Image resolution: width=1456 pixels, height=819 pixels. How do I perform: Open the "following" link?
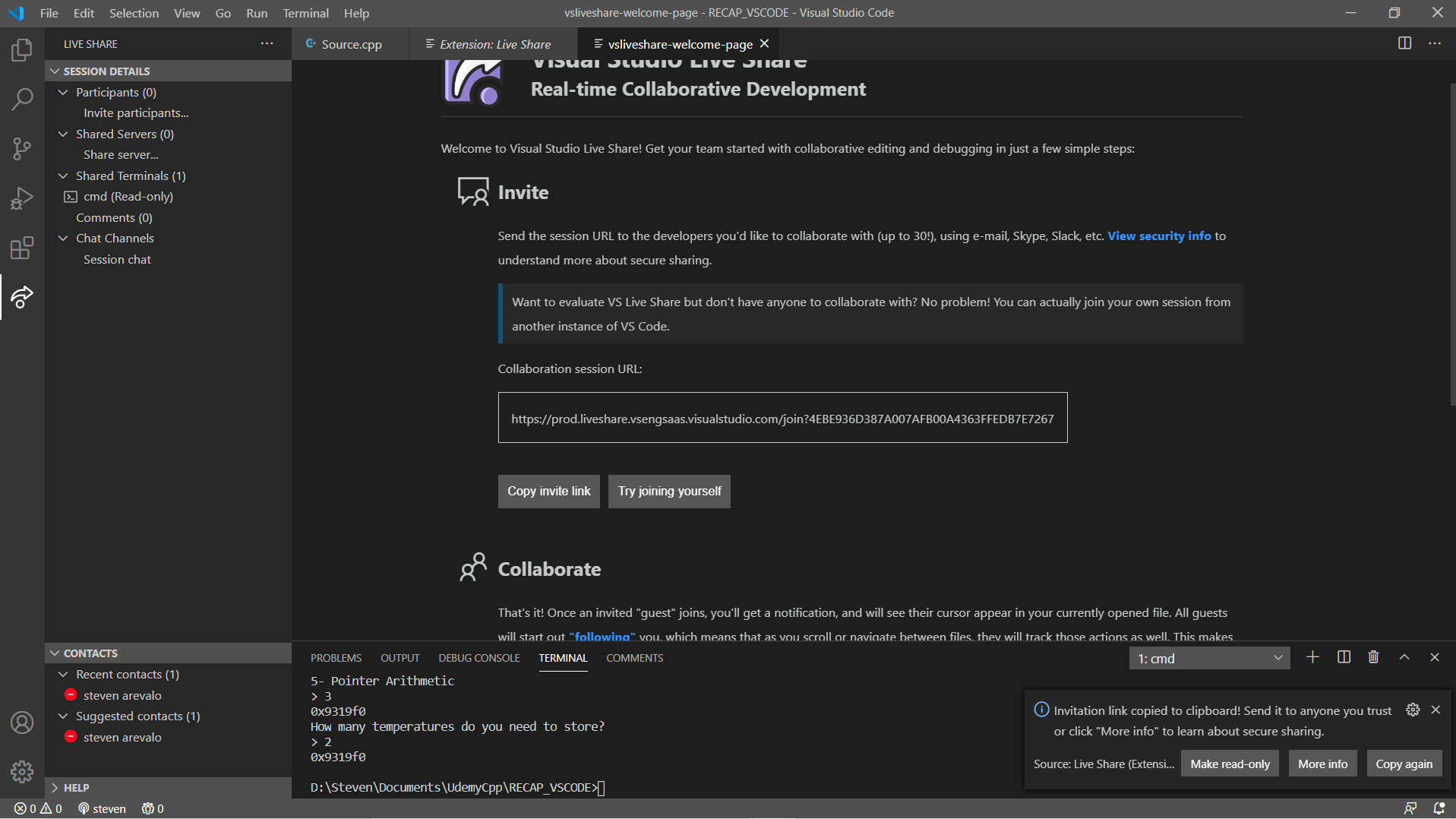[602, 637]
